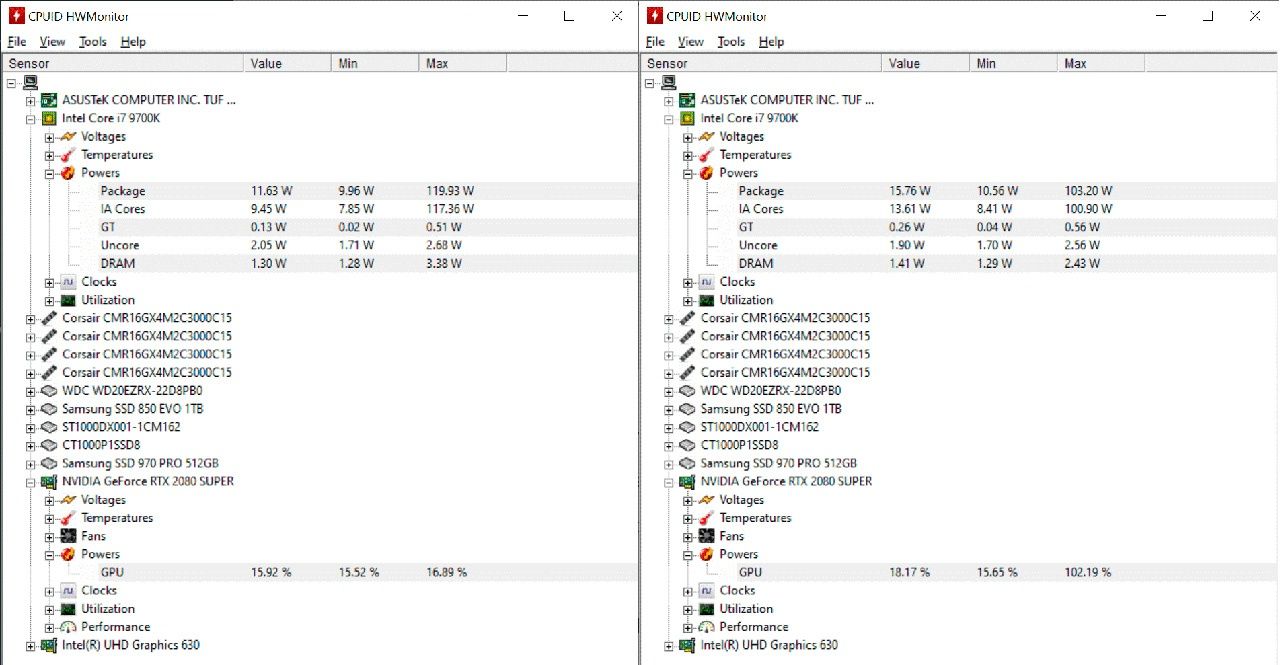Image resolution: width=1280 pixels, height=665 pixels.
Task: Click the CPU Temperatures thermometer icon in right window
Action: pyautogui.click(x=706, y=155)
